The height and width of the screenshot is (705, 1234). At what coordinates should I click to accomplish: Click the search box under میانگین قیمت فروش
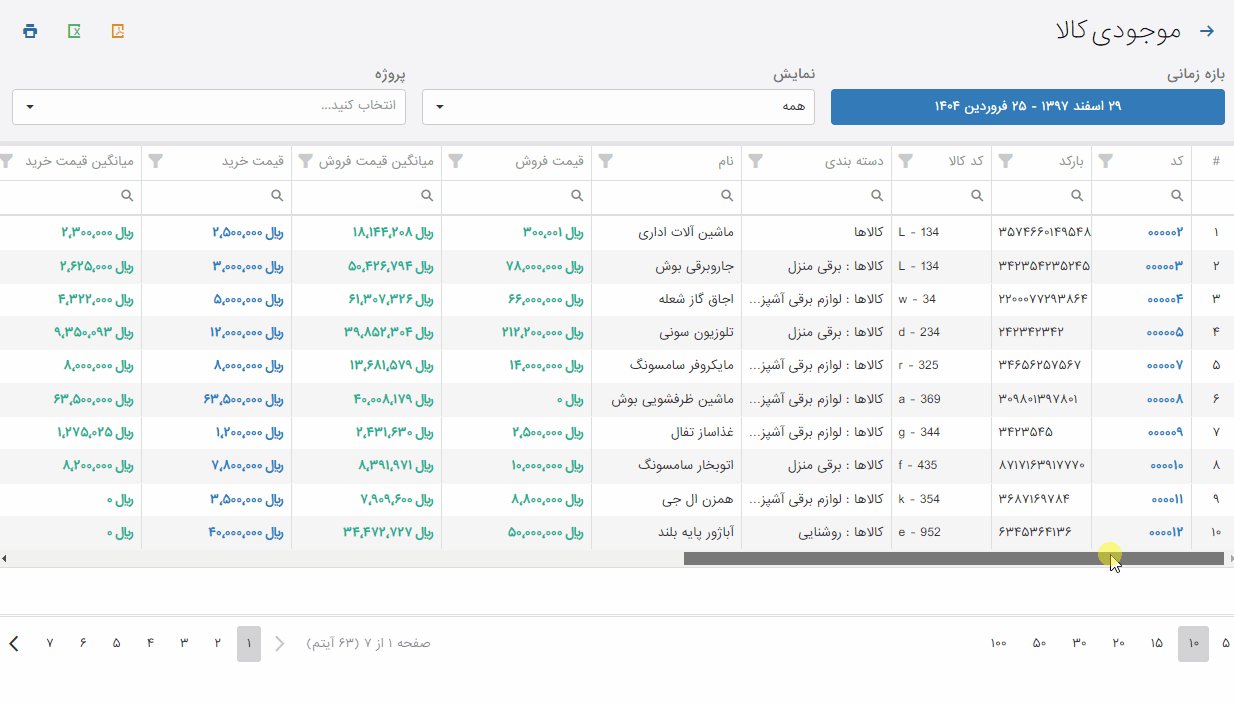(x=367, y=196)
